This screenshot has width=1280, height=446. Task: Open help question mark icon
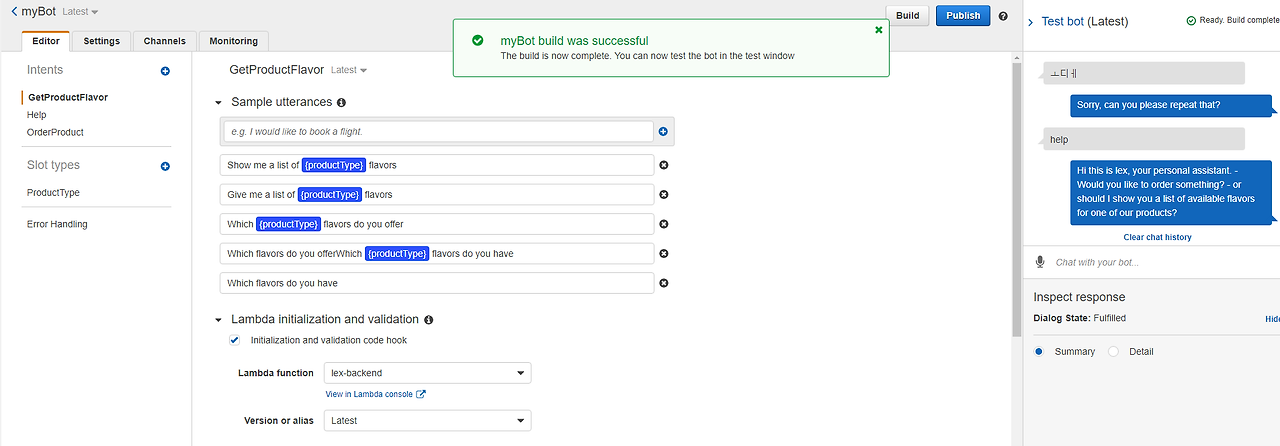(x=1003, y=17)
